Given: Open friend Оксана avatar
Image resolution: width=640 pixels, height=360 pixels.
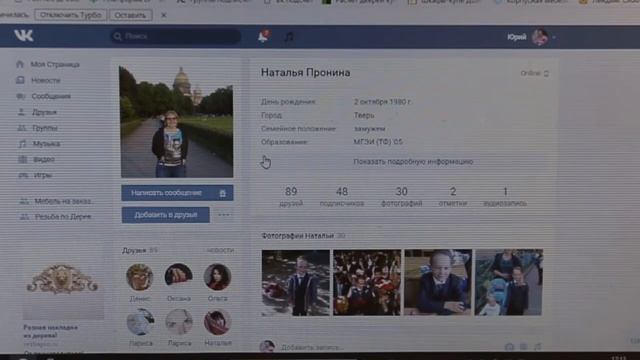Looking at the screenshot, I should pyautogui.click(x=178, y=276).
